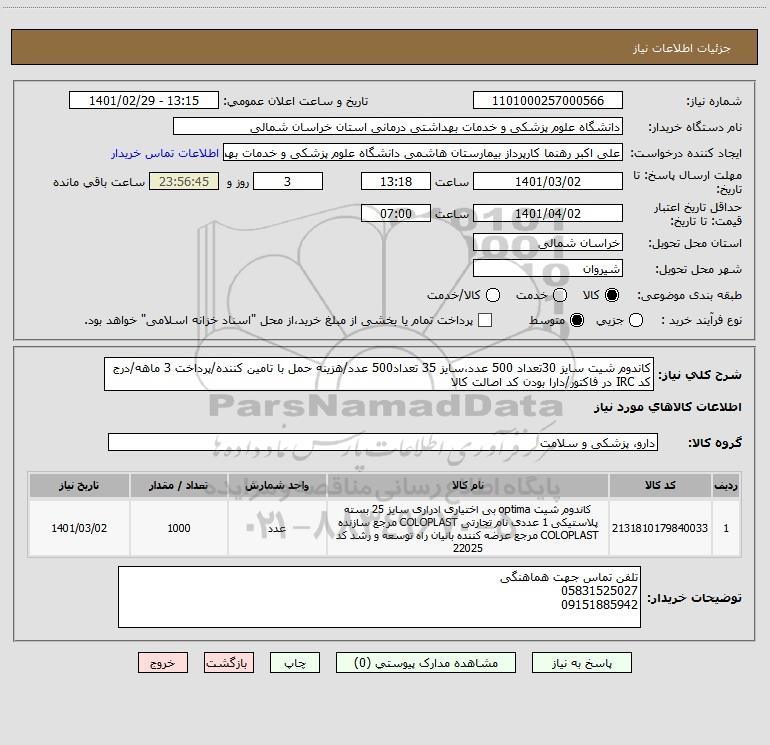Click the countdown timer 23:56:45

(184, 181)
